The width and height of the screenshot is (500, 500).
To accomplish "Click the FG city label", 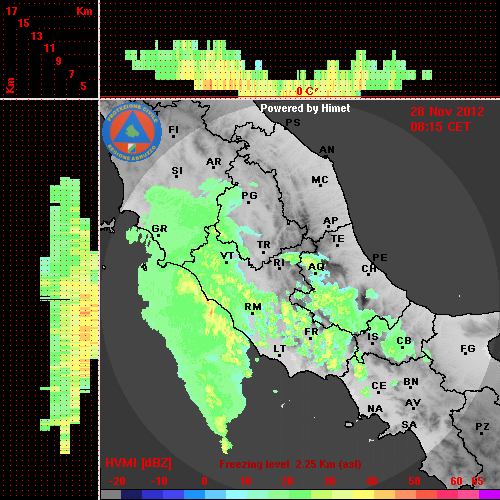I will 468,349.
